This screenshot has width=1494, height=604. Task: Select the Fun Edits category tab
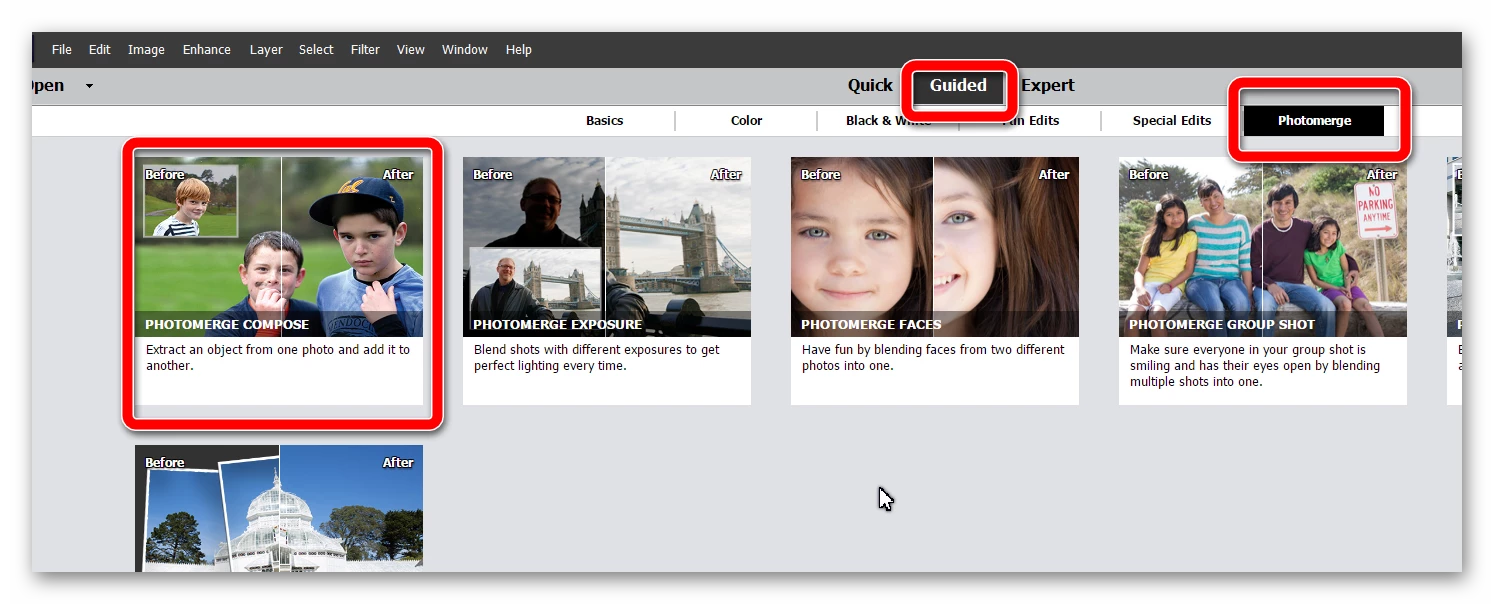tap(1031, 121)
